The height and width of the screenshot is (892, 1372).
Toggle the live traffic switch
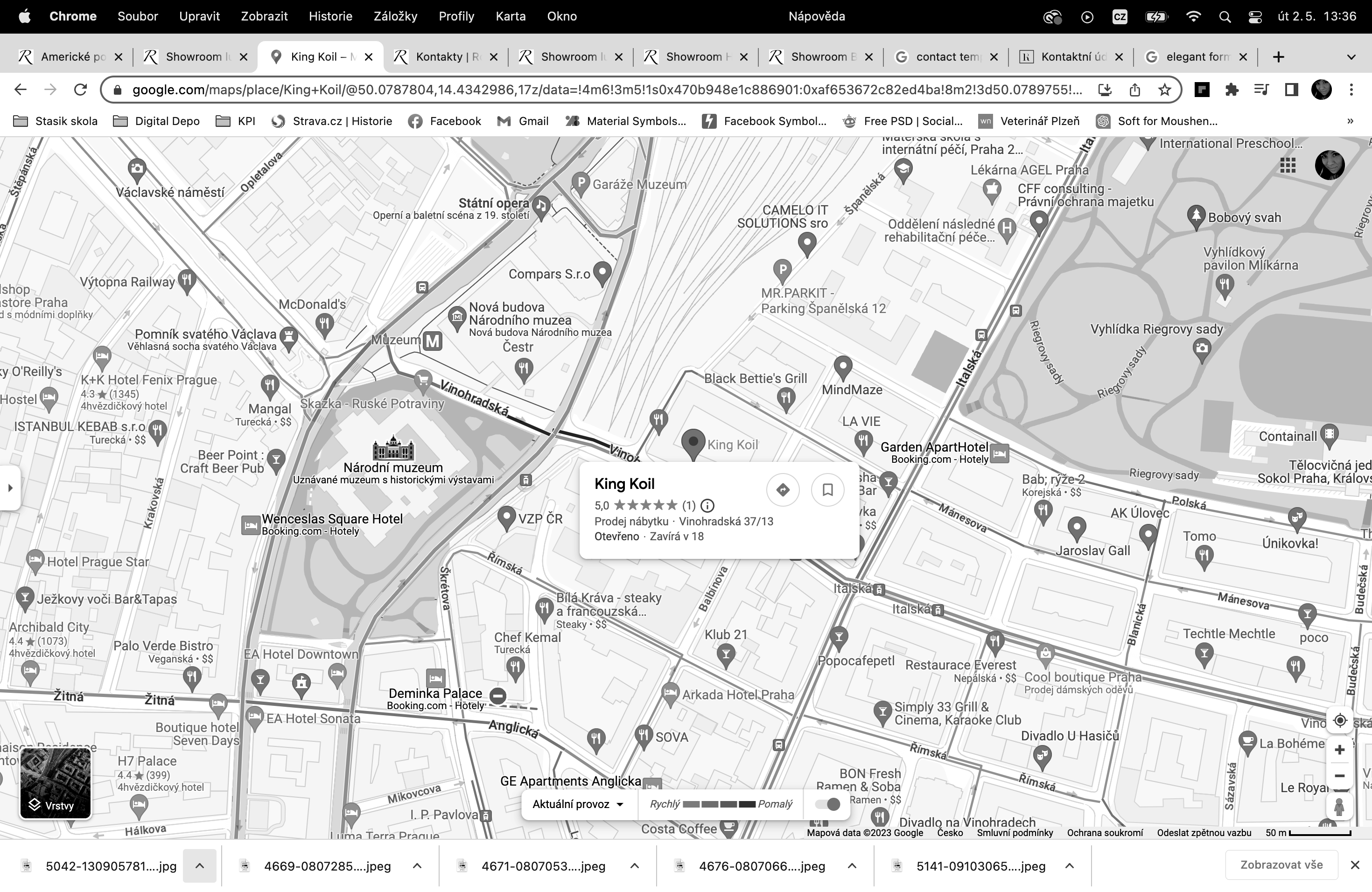(x=828, y=804)
